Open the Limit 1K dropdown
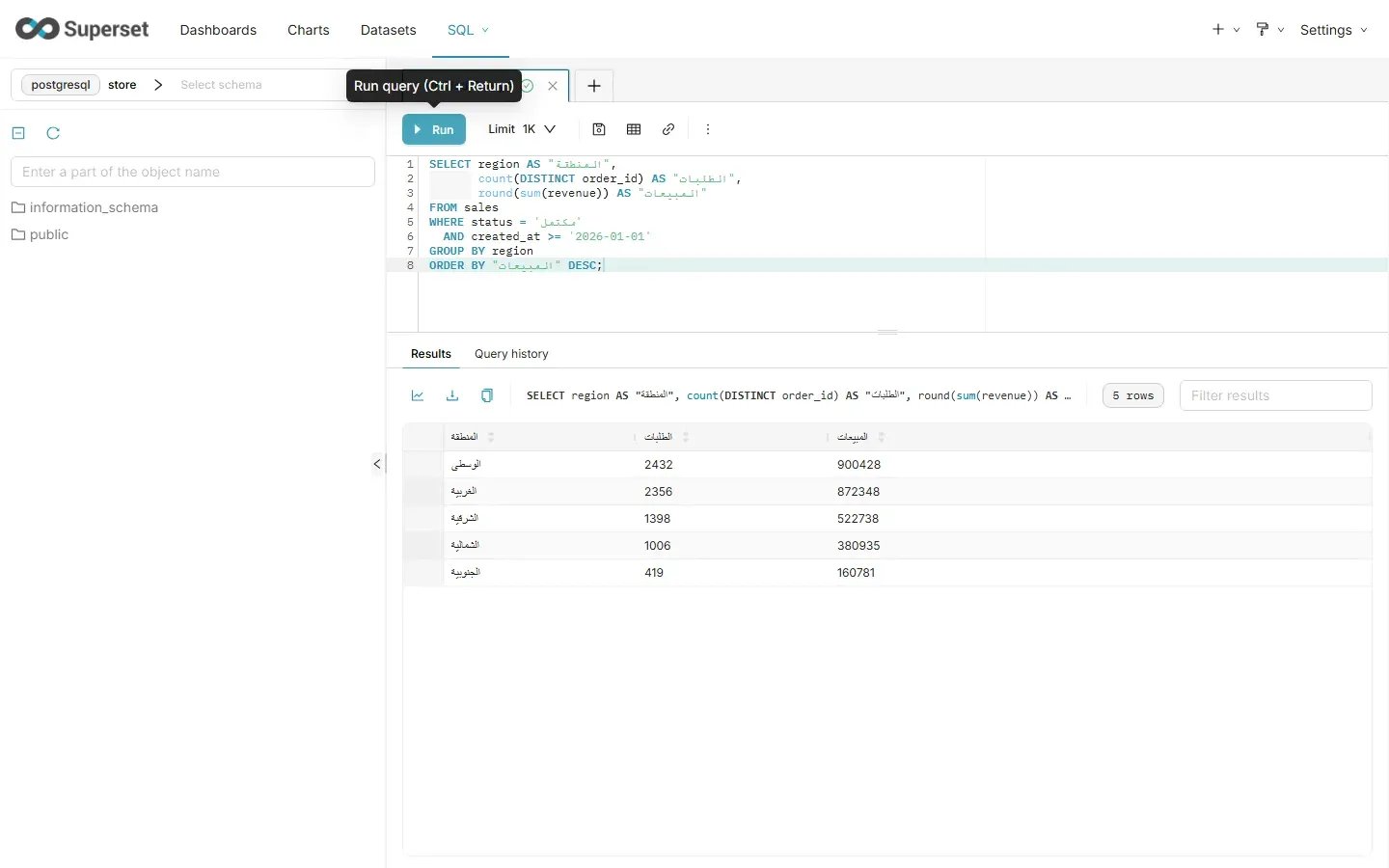The image size is (1389, 868). (x=522, y=129)
